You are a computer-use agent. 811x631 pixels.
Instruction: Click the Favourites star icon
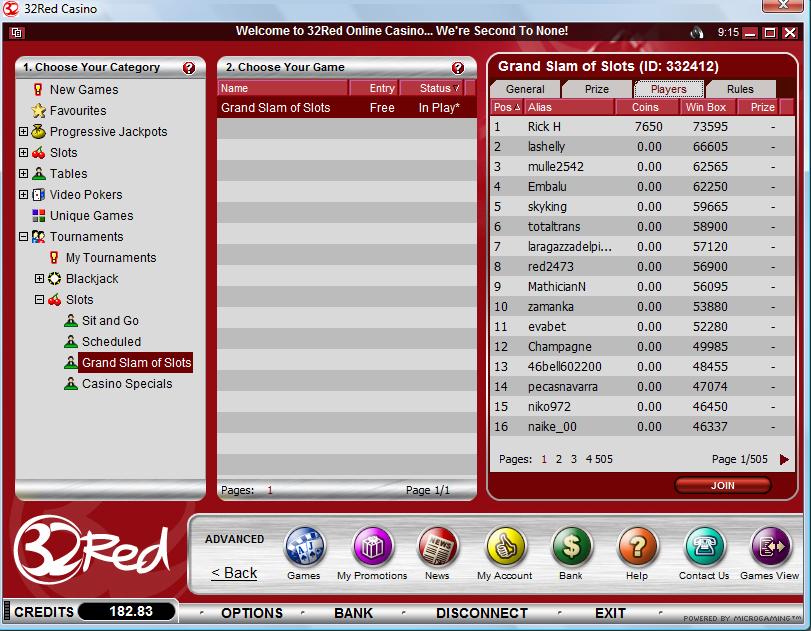click(38, 110)
